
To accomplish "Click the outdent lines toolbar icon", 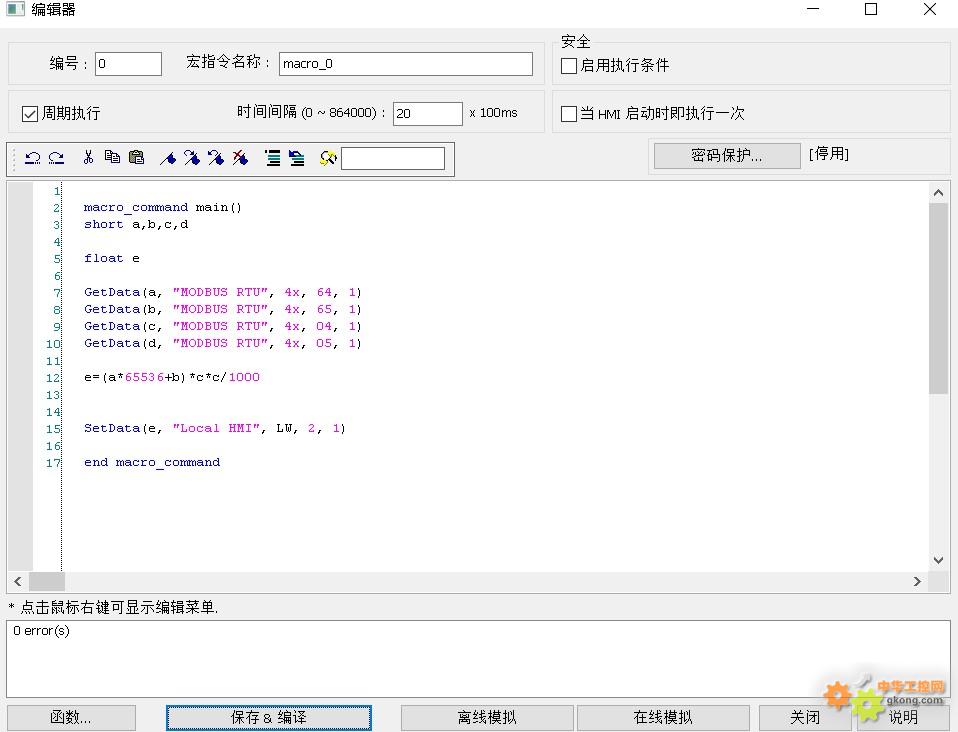I will (297, 158).
